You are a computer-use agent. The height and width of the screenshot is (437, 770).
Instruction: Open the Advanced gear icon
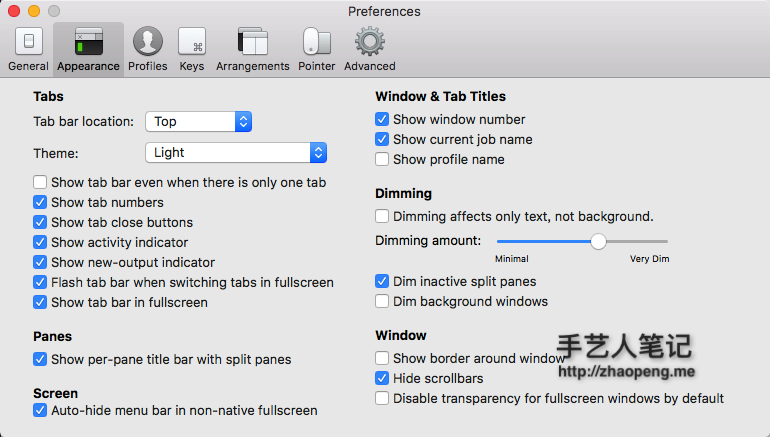point(370,42)
